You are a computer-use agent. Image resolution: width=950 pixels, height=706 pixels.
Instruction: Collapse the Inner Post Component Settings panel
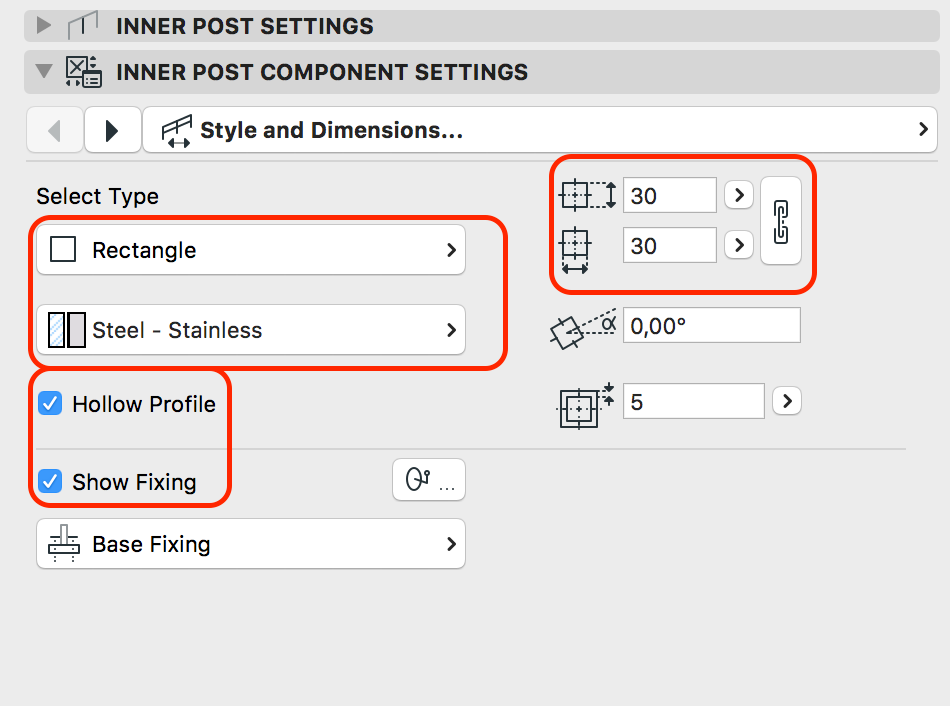click(x=44, y=72)
